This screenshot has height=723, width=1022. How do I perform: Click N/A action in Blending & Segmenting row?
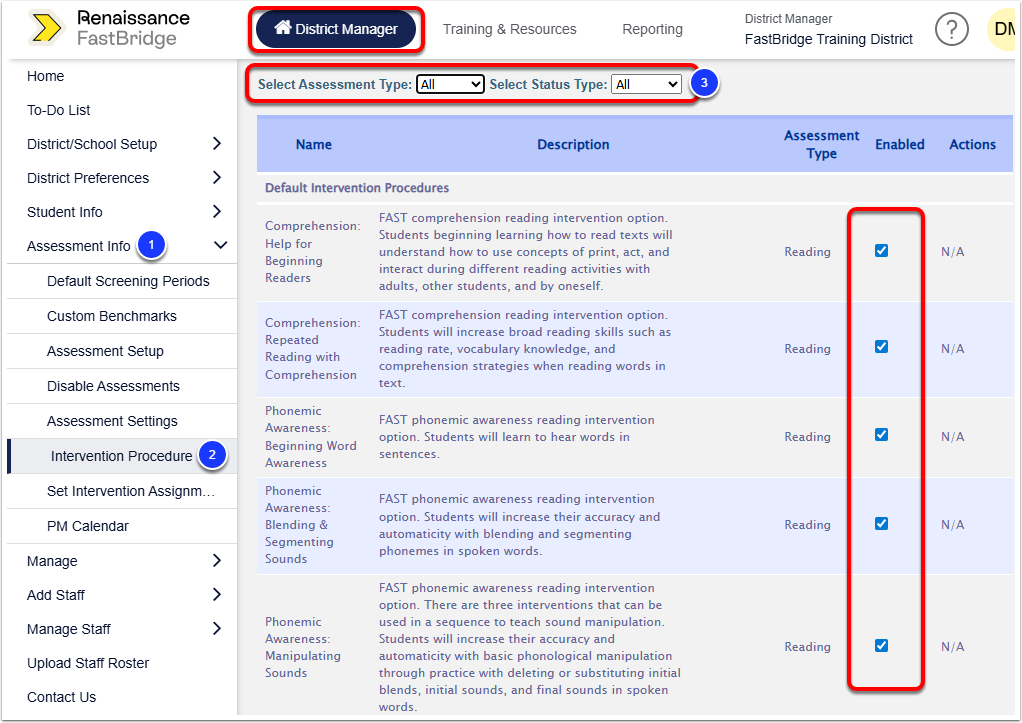click(x=952, y=525)
